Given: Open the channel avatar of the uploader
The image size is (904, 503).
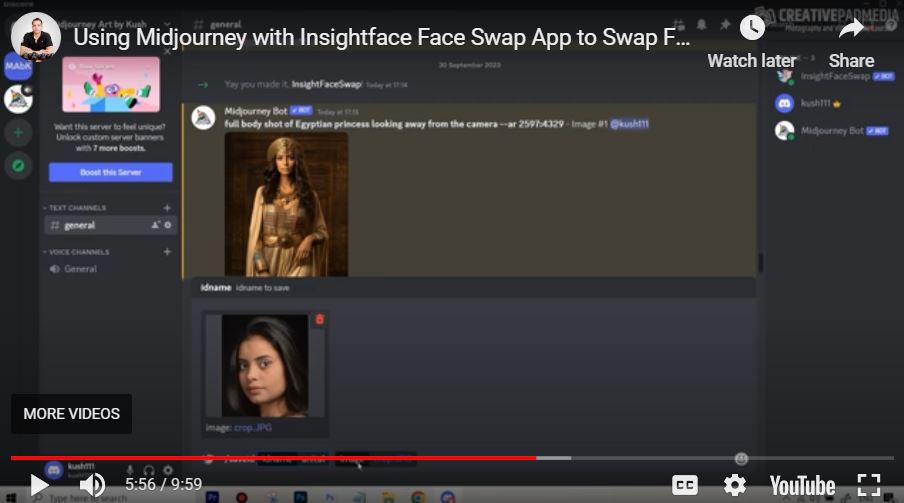Looking at the screenshot, I should coord(36,37).
